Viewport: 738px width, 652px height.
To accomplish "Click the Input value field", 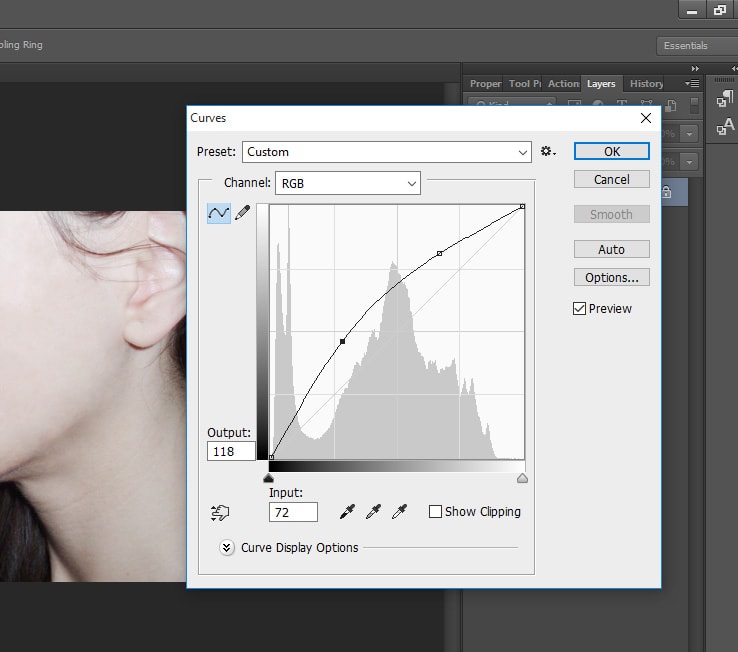I will coord(293,512).
